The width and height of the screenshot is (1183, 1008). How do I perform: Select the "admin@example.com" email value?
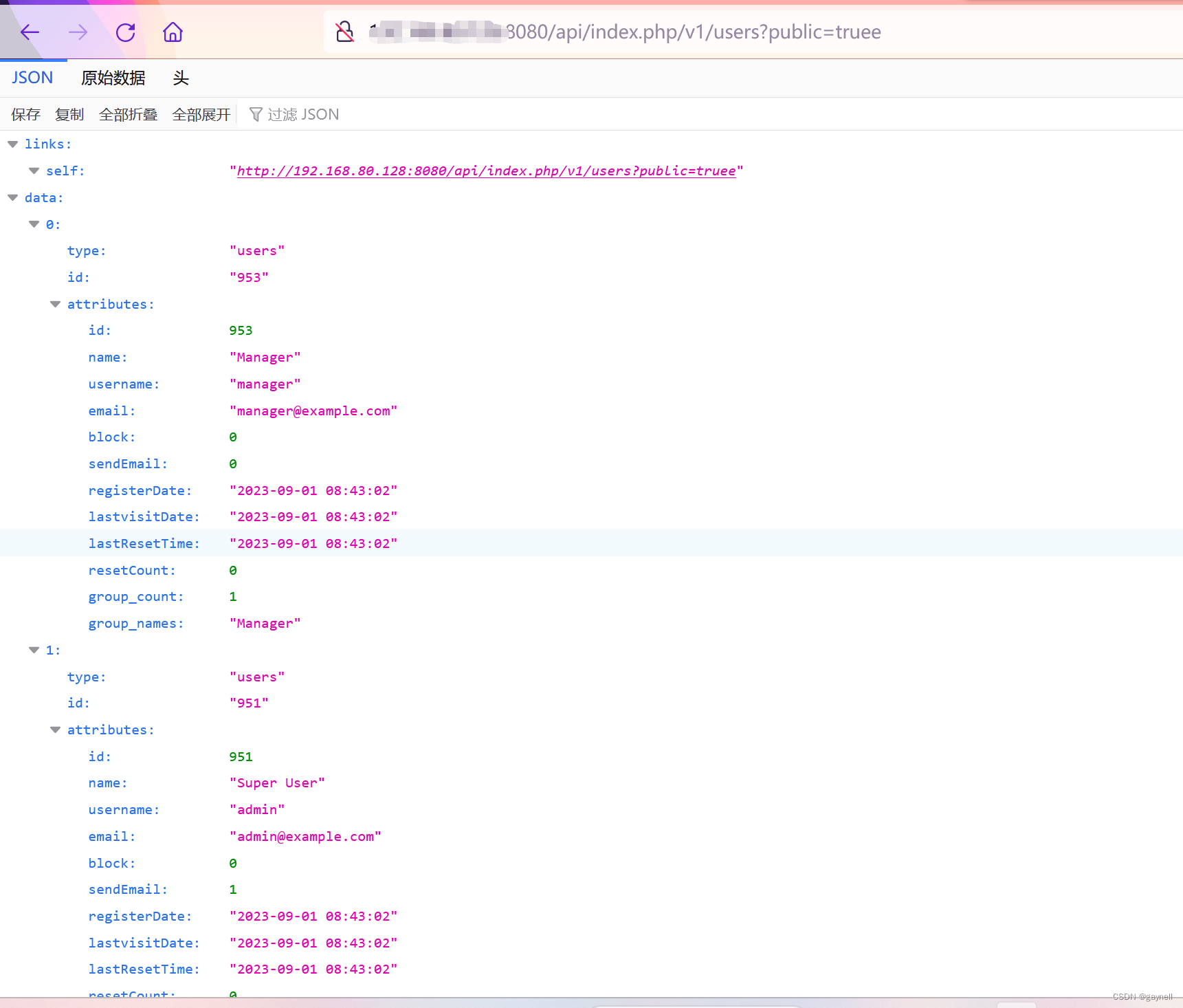tap(305, 837)
